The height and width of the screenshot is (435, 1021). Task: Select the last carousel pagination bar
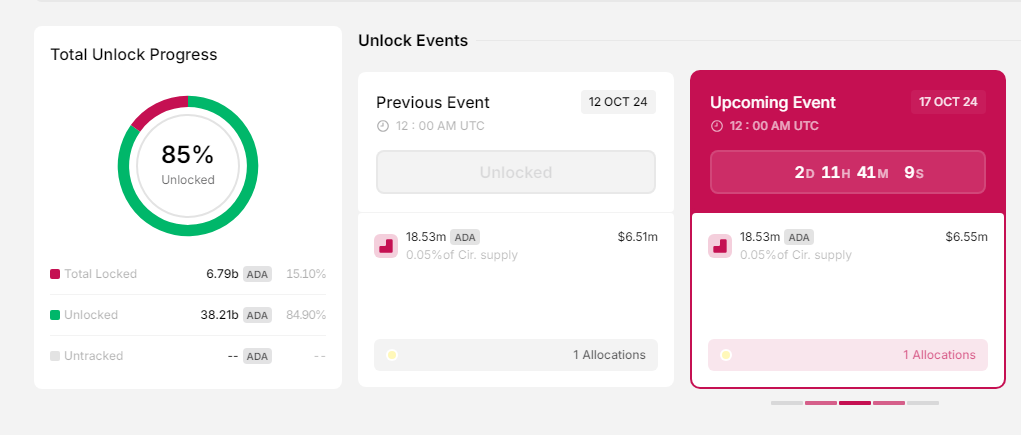(x=923, y=403)
